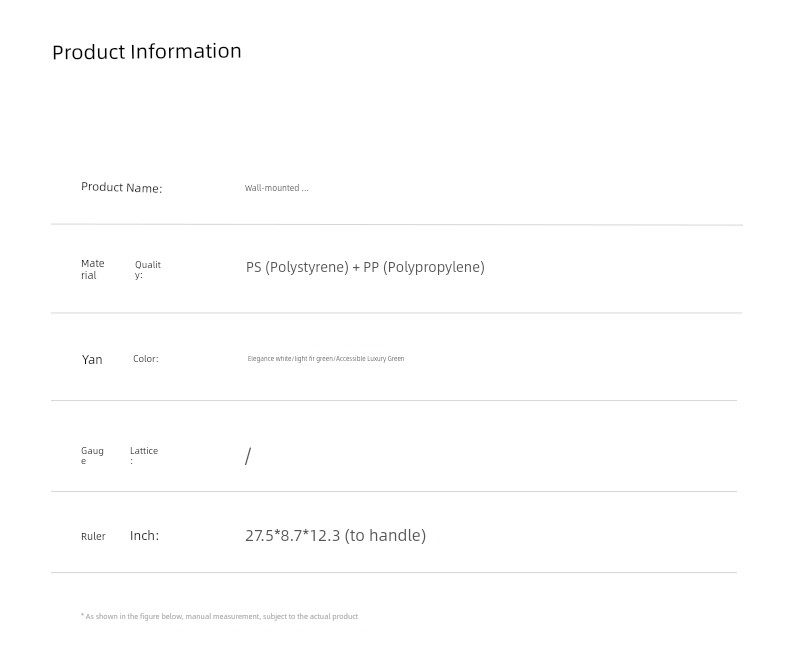The height and width of the screenshot is (656, 790).
Task: Click the Elegance white/light fir green color value
Action: coord(326,358)
